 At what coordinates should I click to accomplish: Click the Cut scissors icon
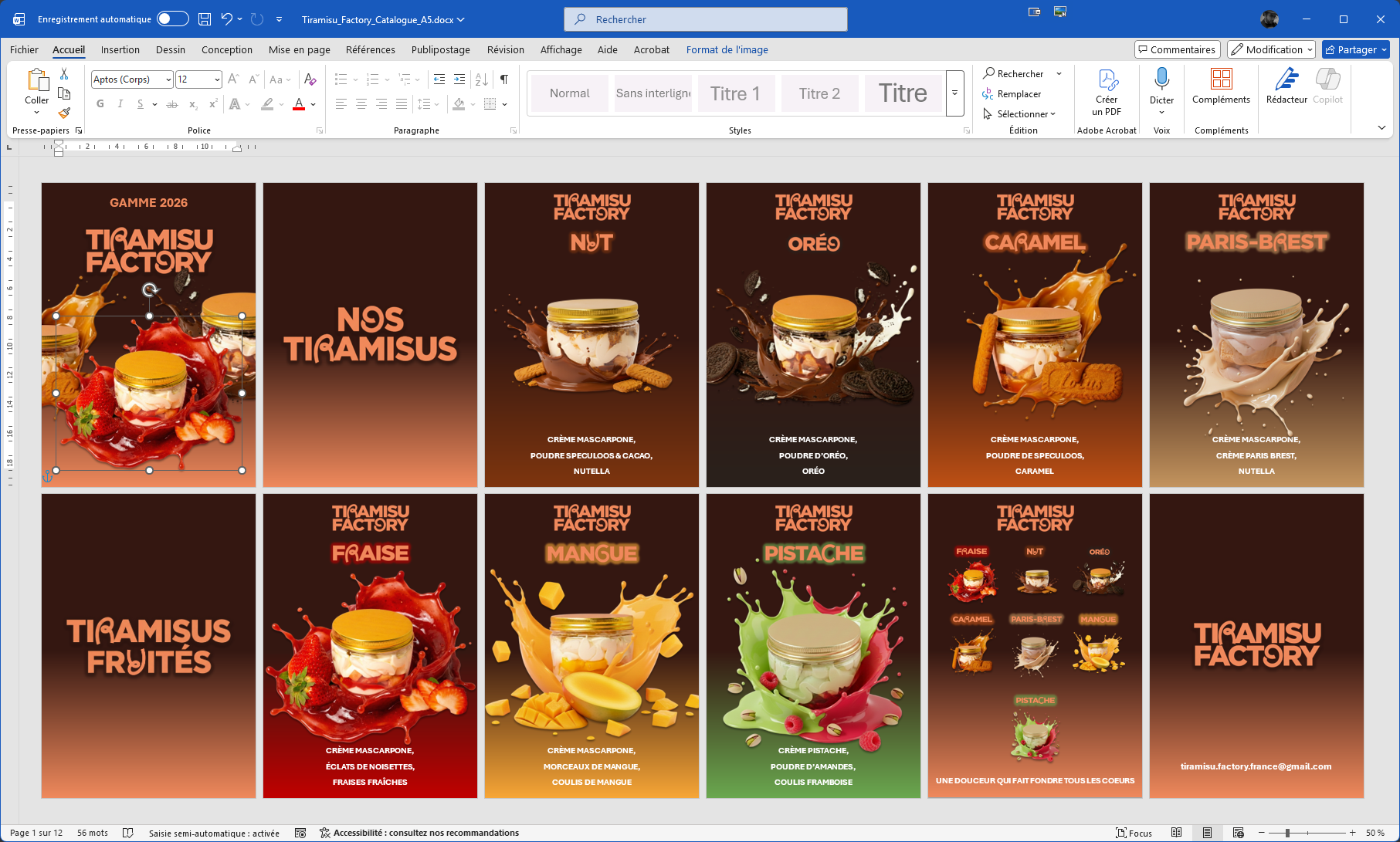tap(64, 74)
